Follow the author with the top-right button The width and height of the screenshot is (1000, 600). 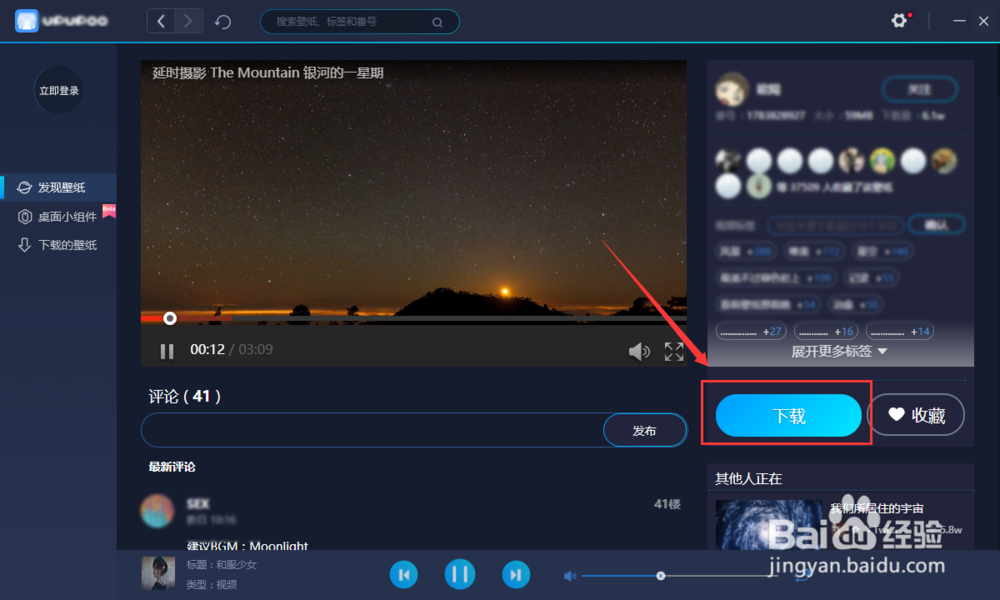coord(920,89)
